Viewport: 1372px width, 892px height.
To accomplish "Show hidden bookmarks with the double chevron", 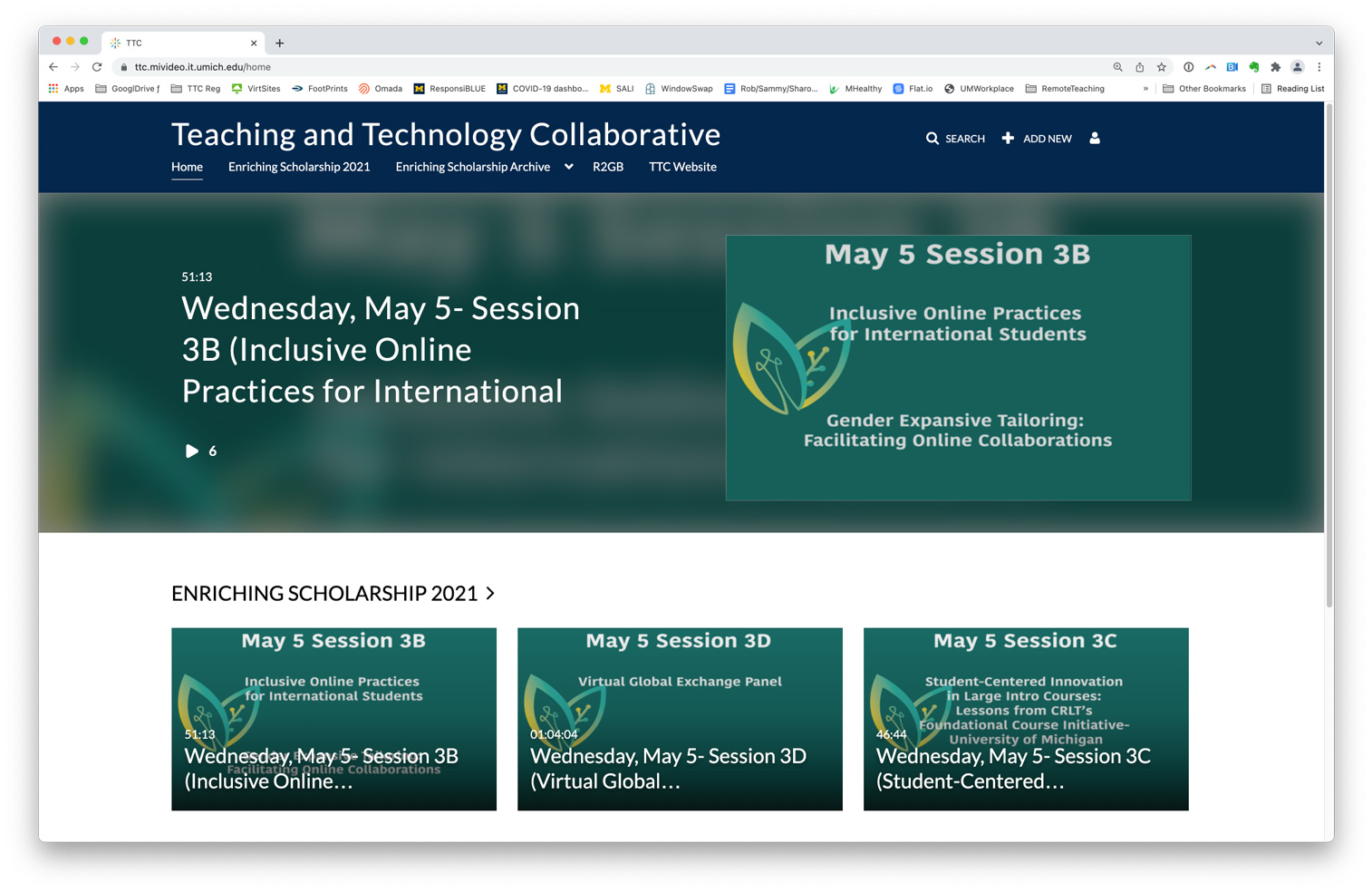I will [x=1145, y=89].
